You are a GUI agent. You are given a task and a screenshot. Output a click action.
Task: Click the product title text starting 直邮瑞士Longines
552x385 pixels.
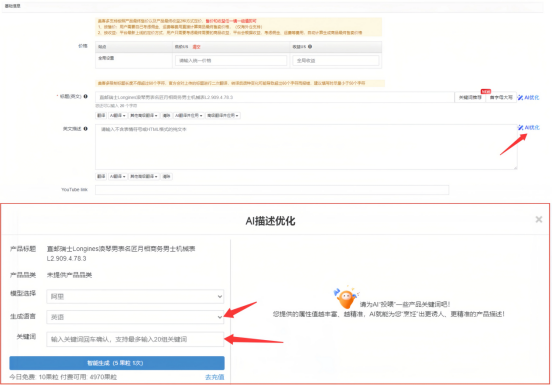click(121, 253)
